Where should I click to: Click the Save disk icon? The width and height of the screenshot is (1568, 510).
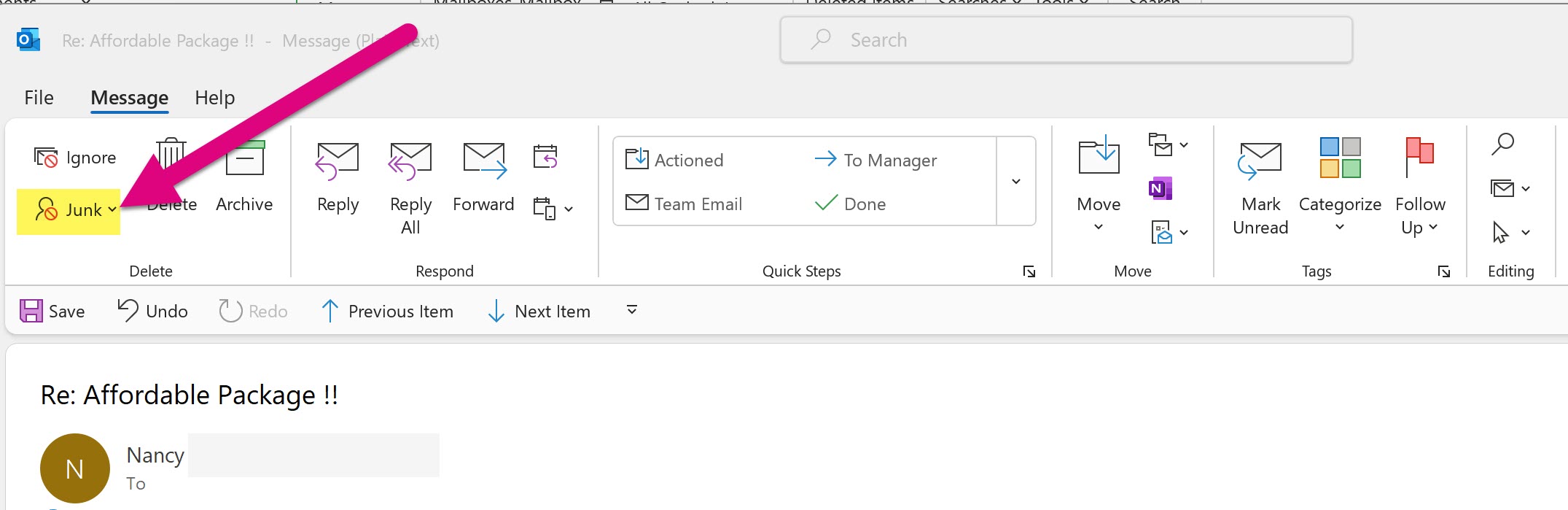31,312
